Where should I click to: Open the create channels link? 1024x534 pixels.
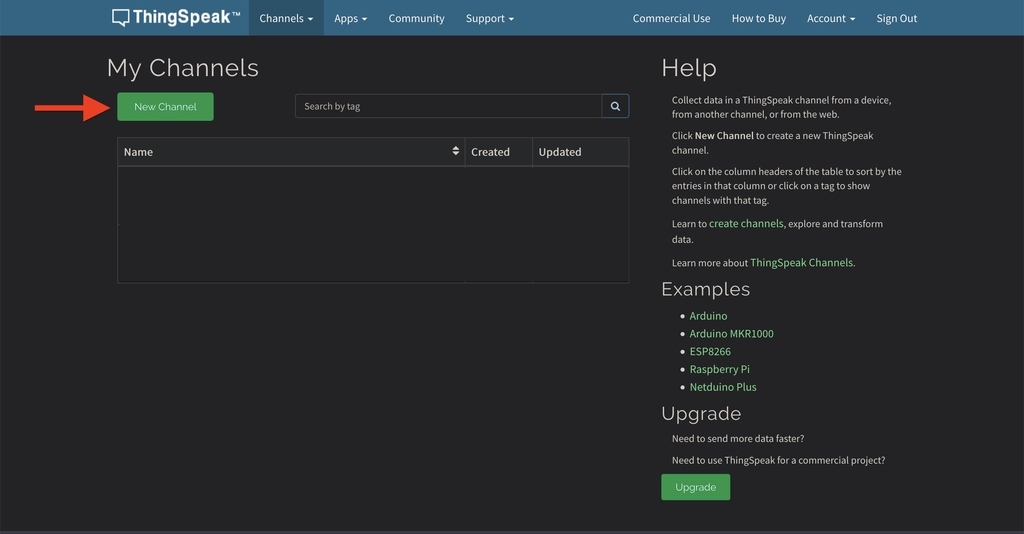click(x=746, y=223)
